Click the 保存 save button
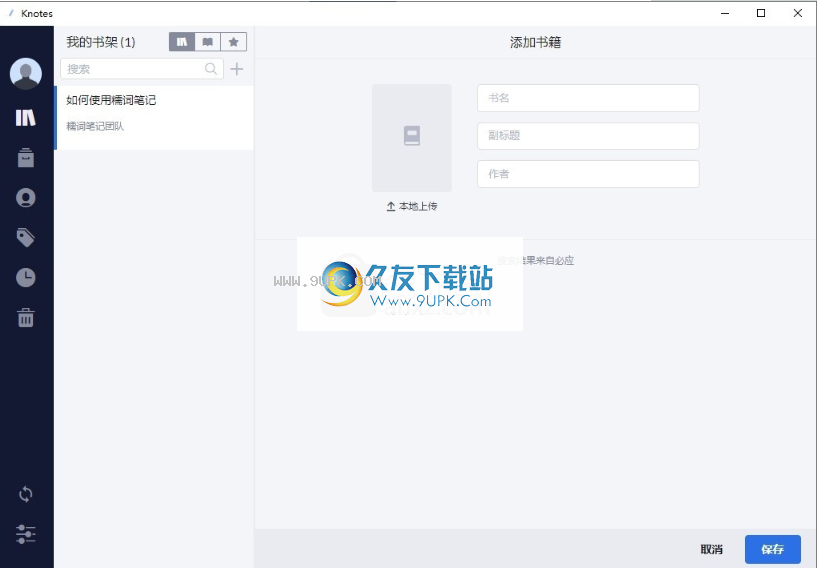 (x=772, y=549)
